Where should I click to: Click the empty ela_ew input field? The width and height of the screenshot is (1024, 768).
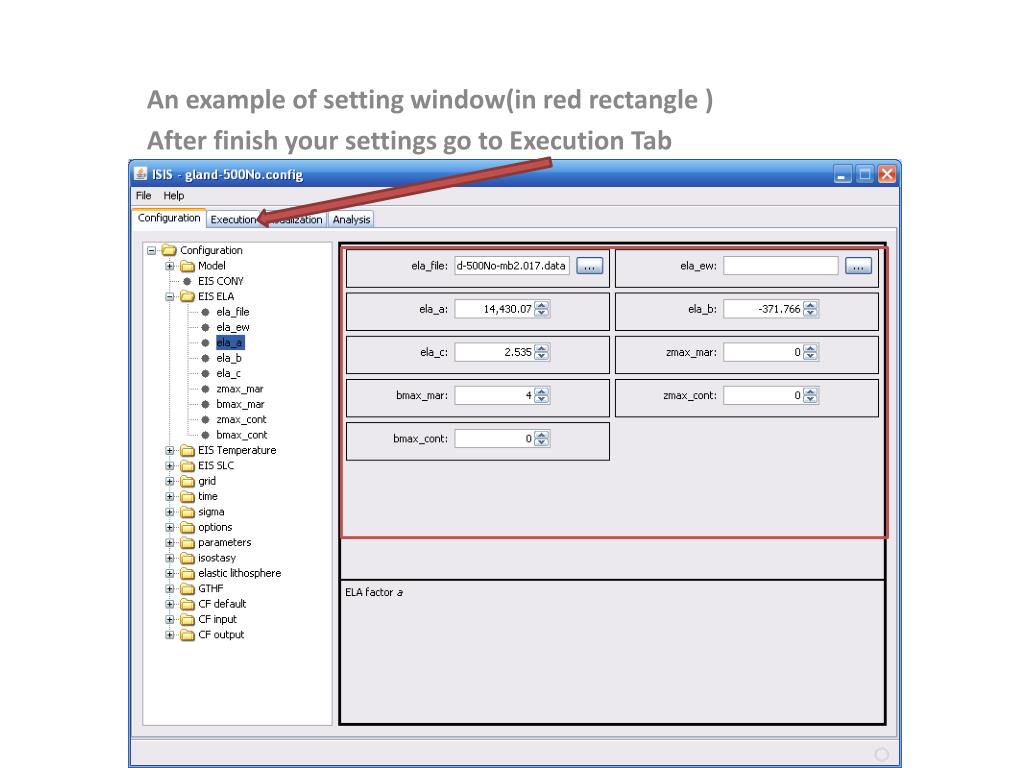pyautogui.click(x=780, y=266)
